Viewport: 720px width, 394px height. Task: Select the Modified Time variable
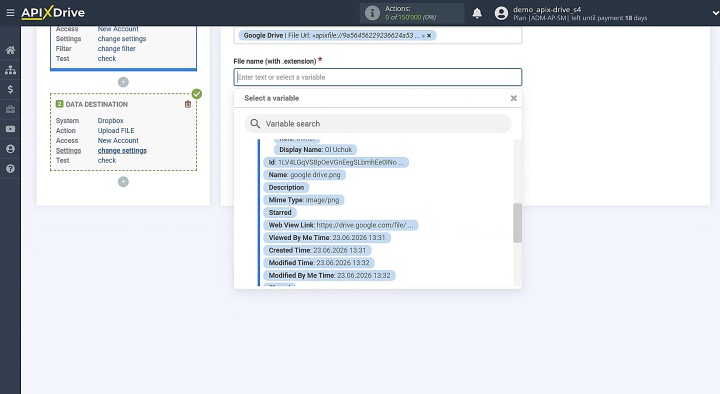[319, 263]
